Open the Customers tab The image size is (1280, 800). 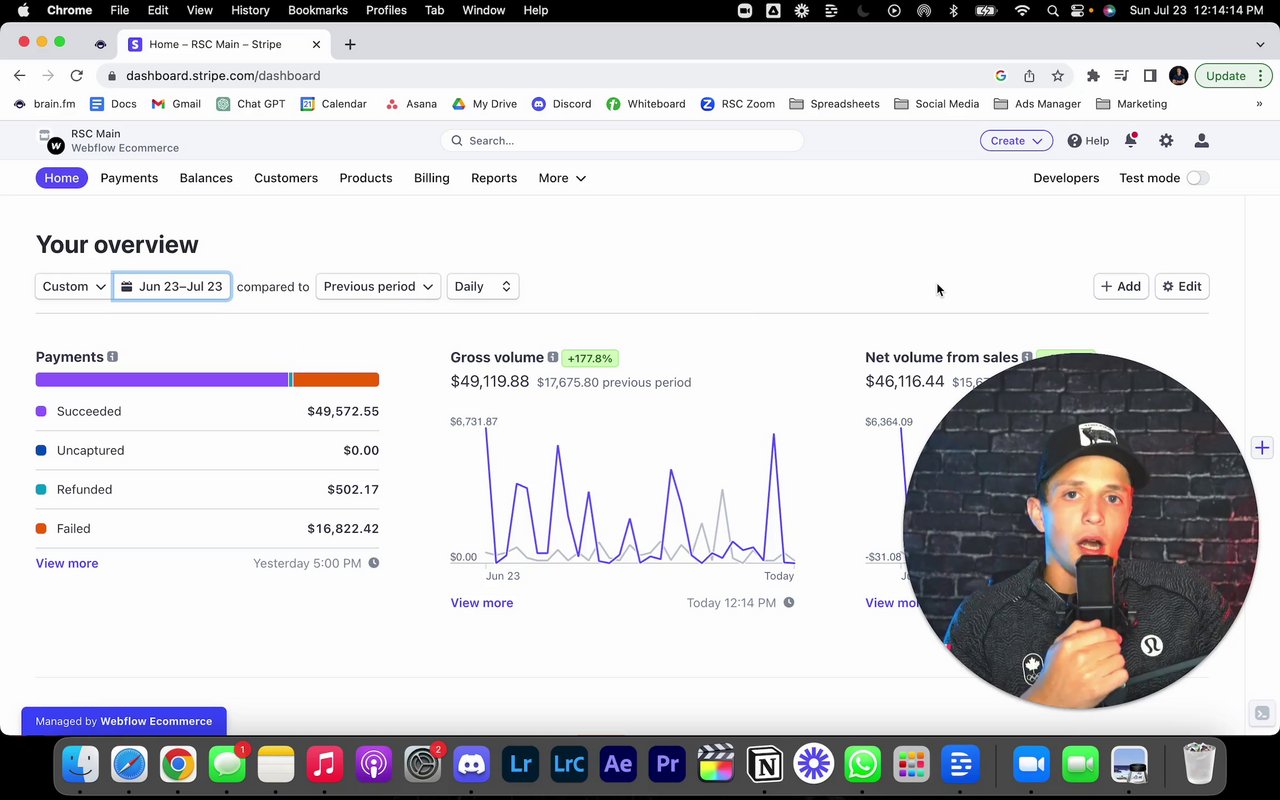coord(286,178)
